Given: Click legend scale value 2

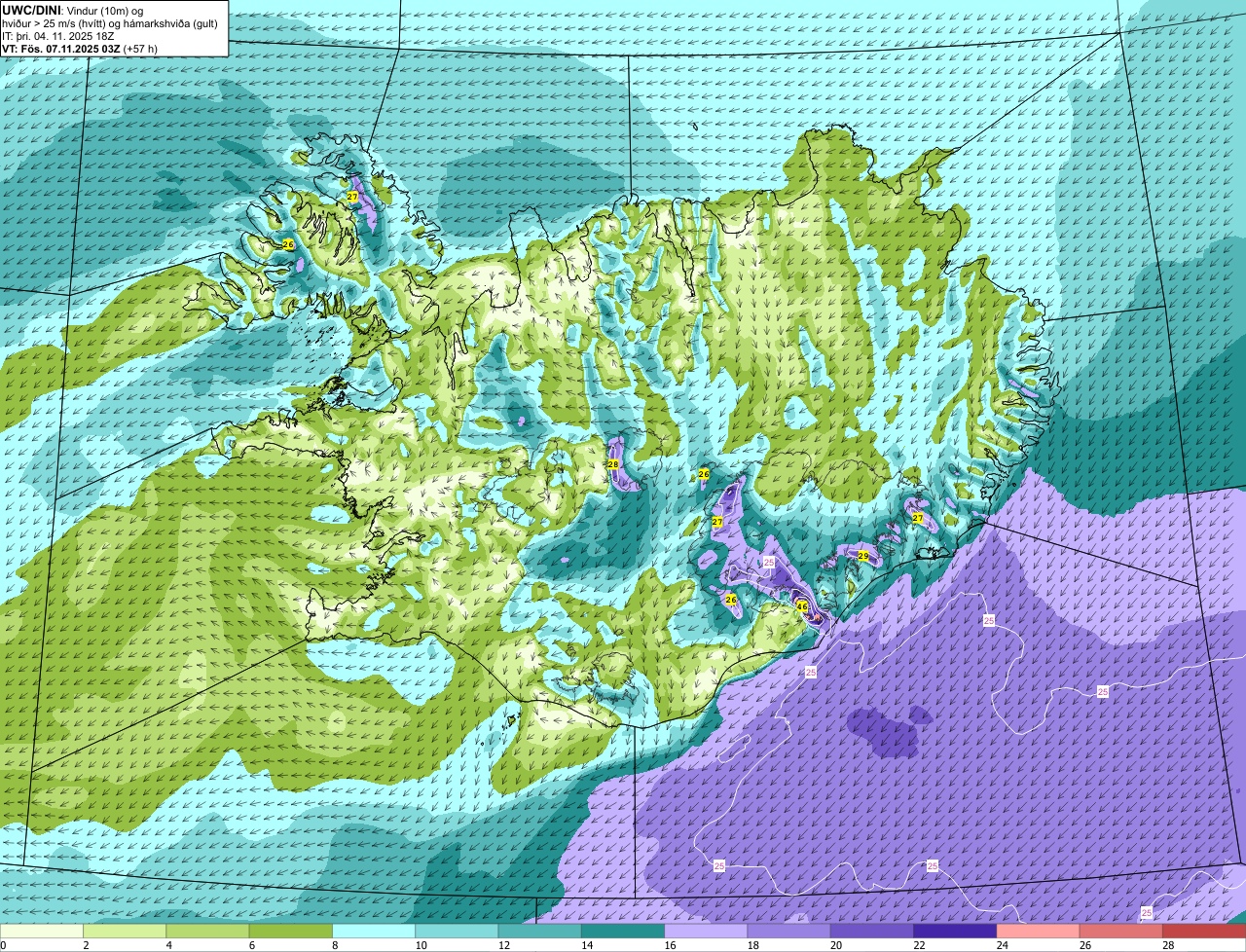Looking at the screenshot, I should coord(86,945).
